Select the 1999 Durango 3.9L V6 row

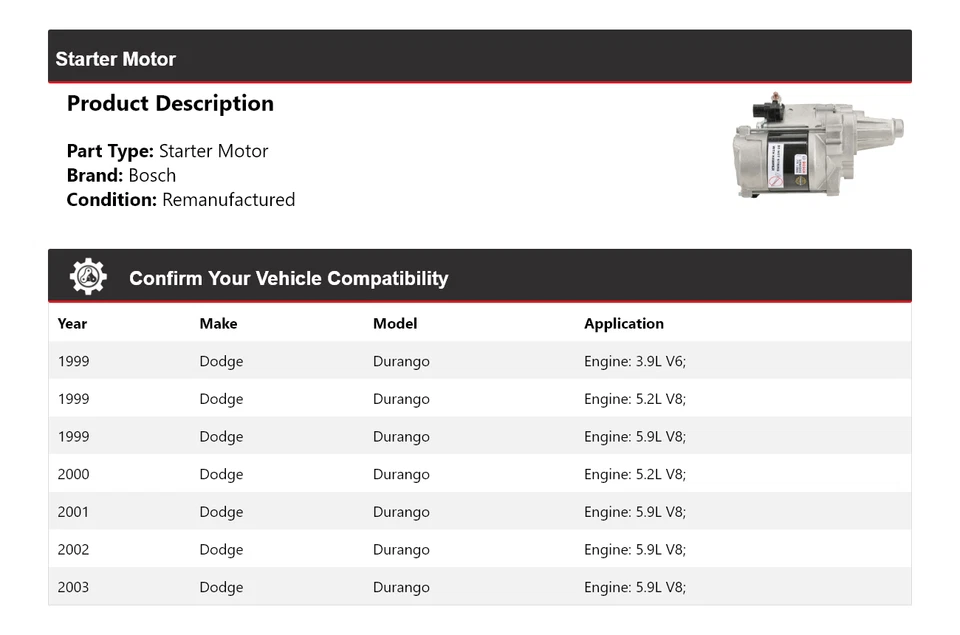pyautogui.click(x=479, y=361)
